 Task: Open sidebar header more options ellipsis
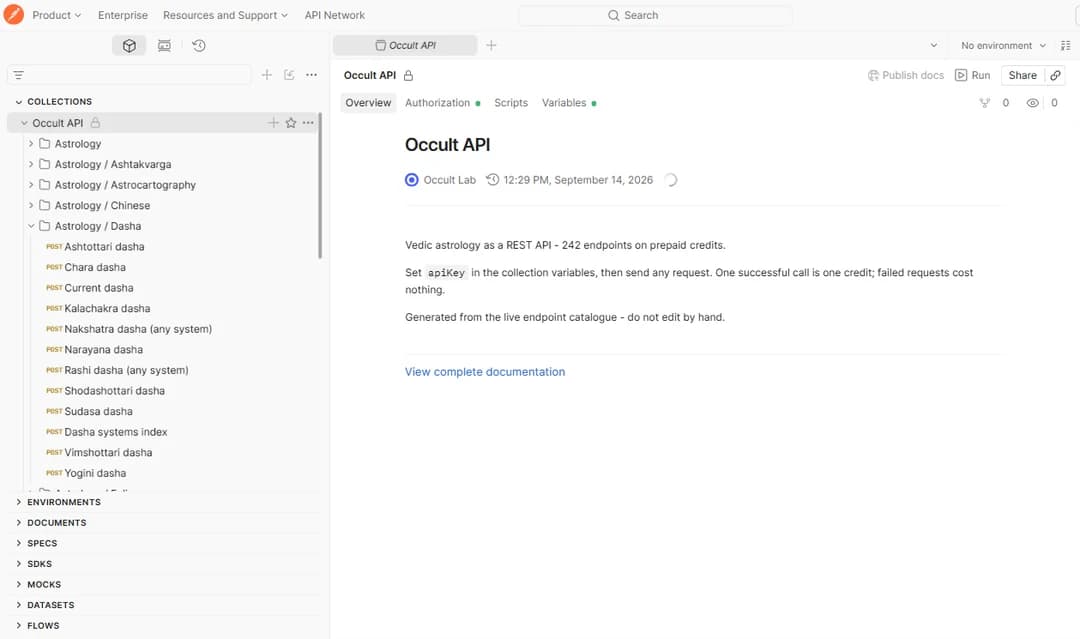point(311,74)
